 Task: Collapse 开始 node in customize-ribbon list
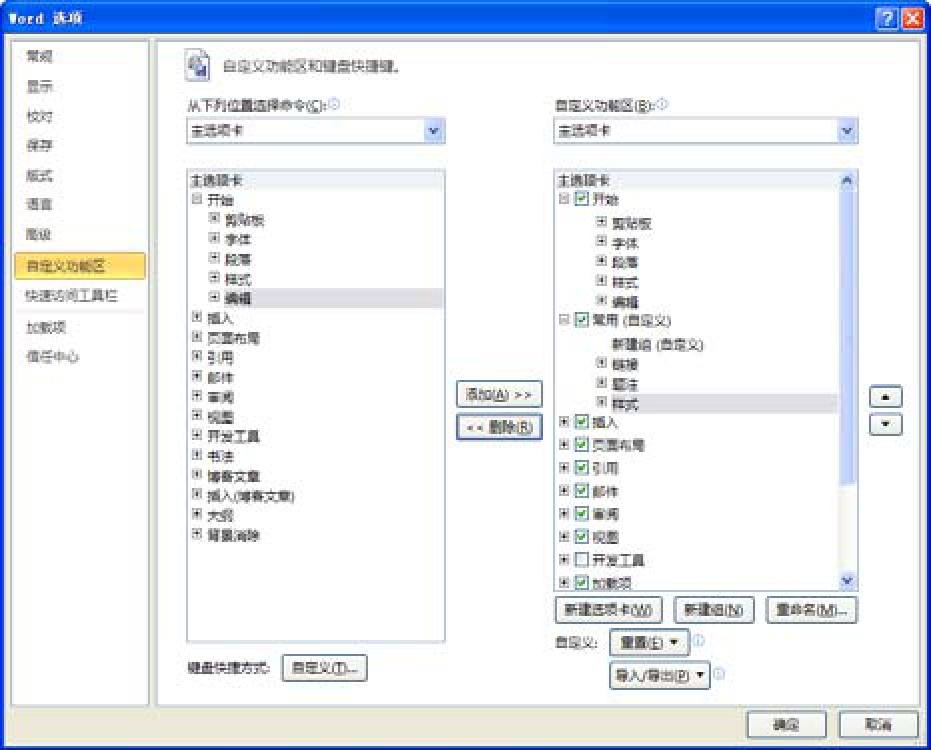[564, 198]
